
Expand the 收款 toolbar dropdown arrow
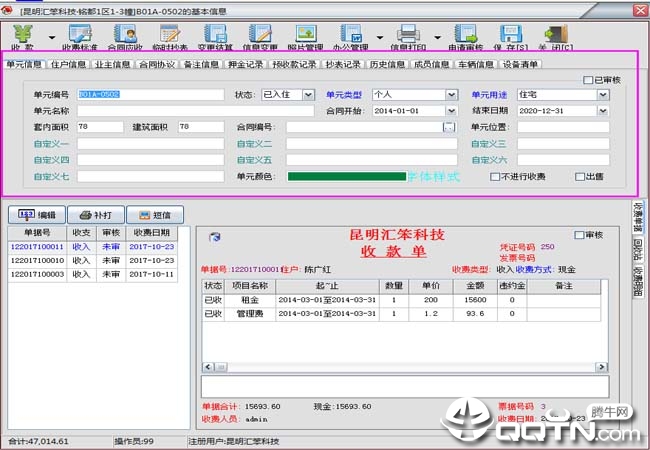[52, 37]
